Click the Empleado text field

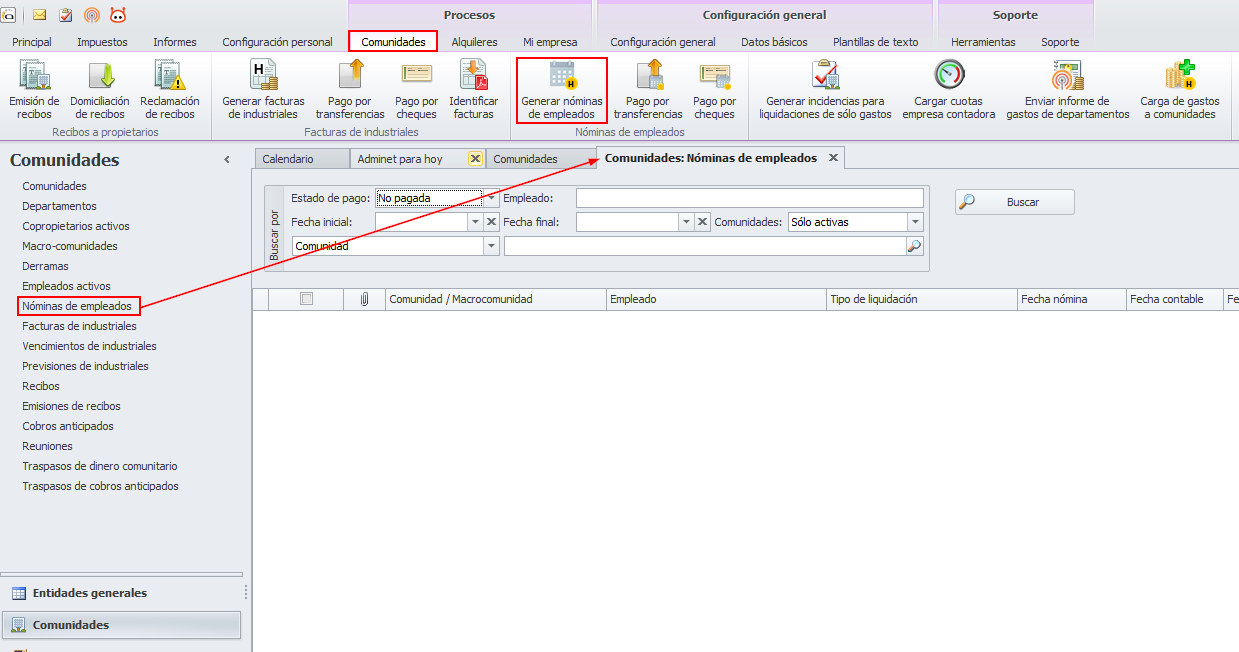click(x=750, y=198)
